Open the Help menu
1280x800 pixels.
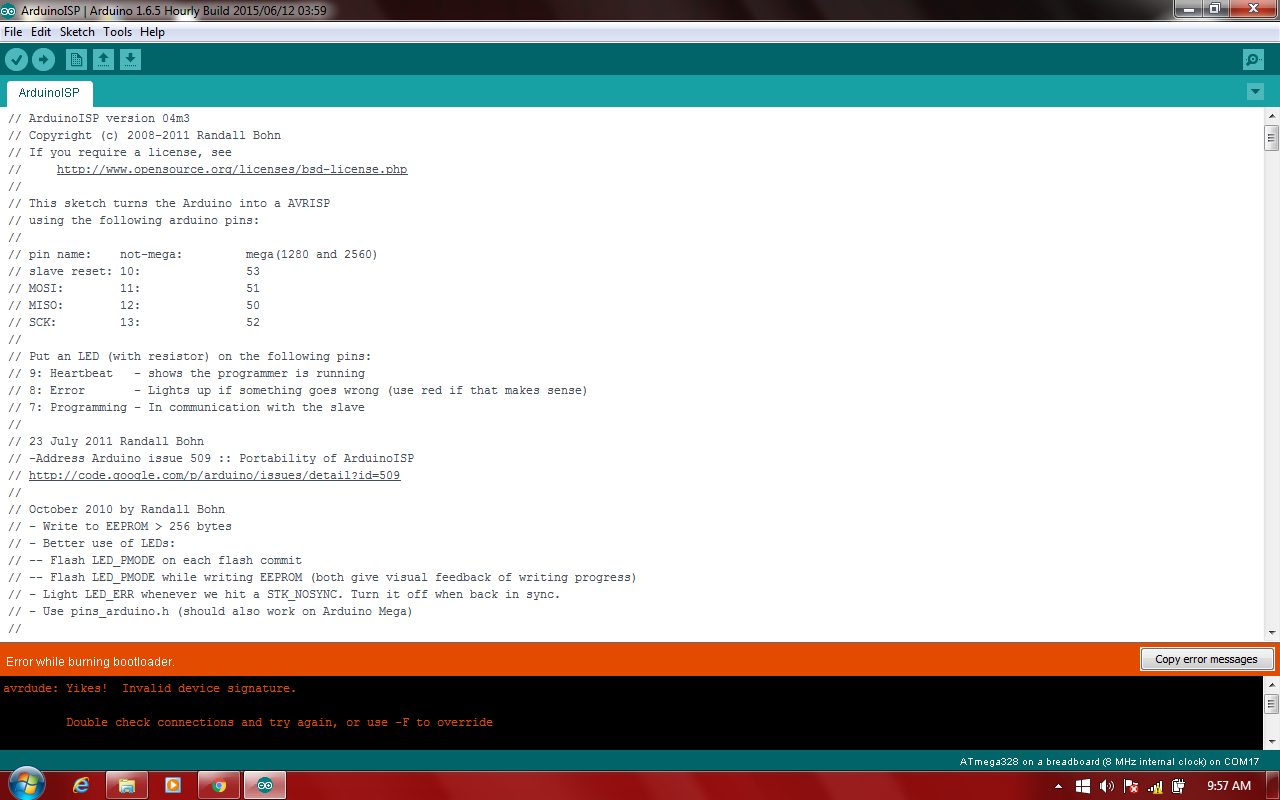pos(152,32)
